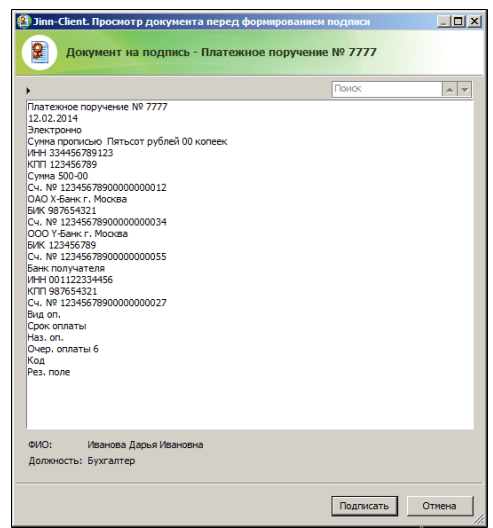
Task: Select line 'БИК 987654321'
Action: point(62,210)
